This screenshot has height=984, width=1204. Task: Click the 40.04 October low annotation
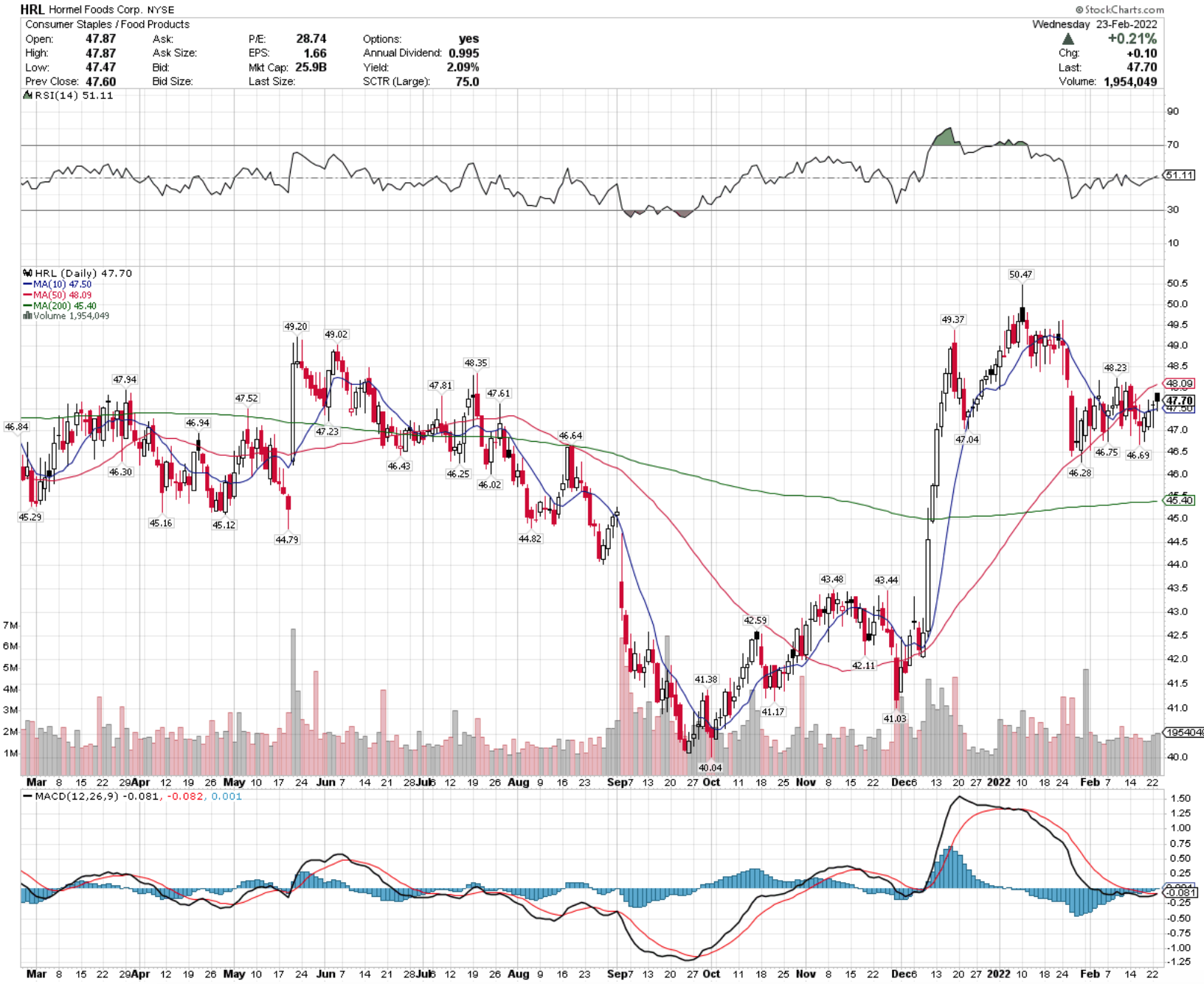(710, 768)
